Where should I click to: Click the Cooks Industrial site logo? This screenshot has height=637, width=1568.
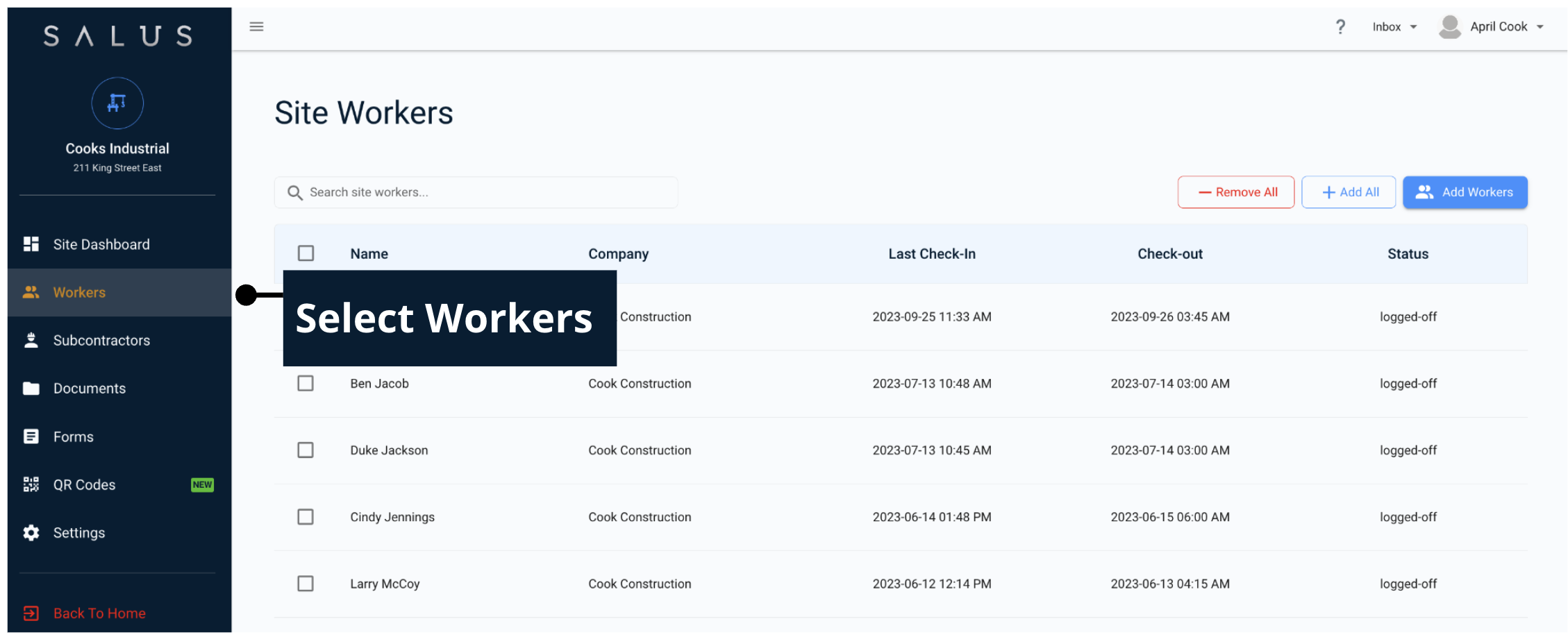[x=117, y=103]
